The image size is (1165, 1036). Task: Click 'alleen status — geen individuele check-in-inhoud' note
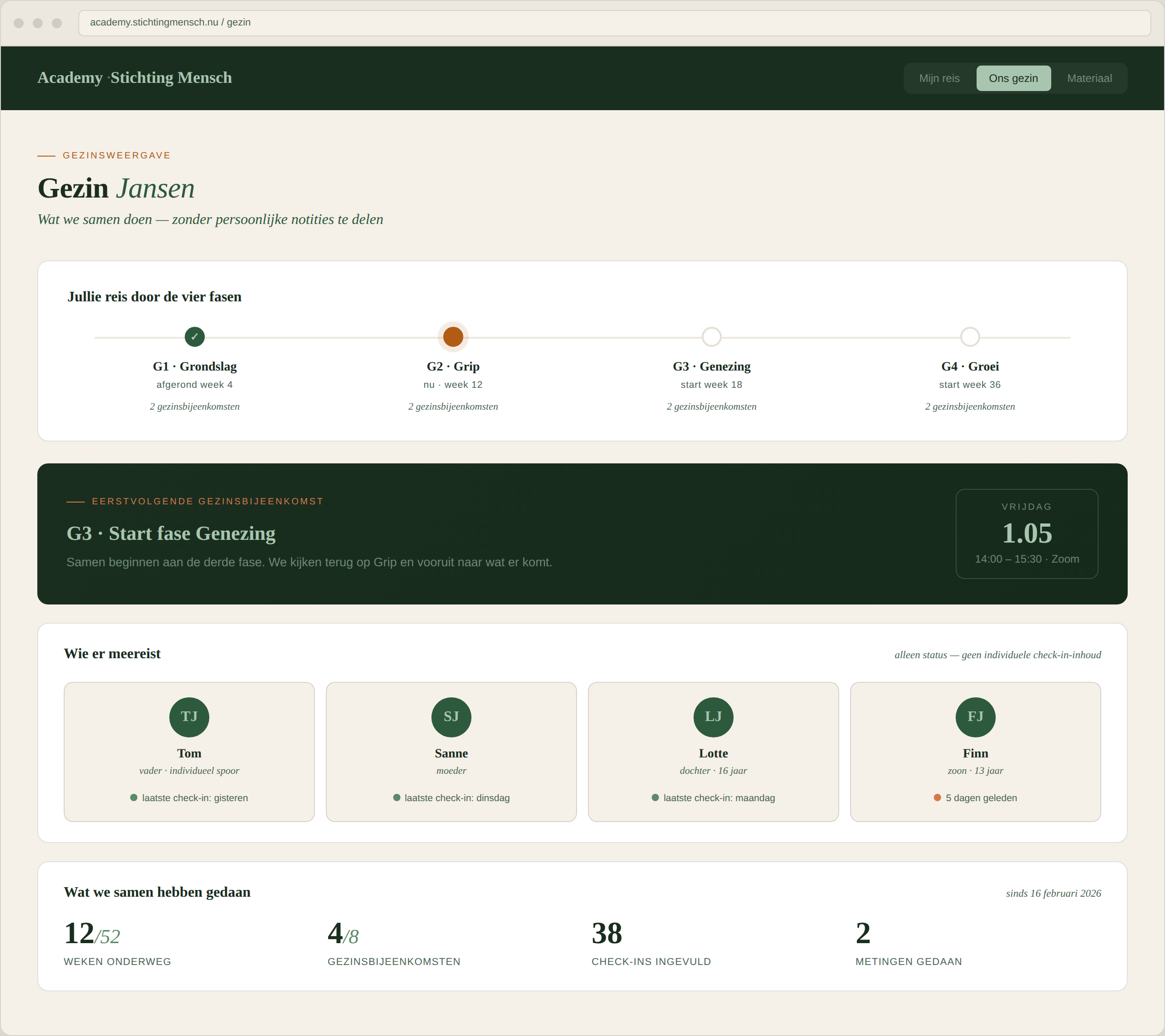click(998, 655)
